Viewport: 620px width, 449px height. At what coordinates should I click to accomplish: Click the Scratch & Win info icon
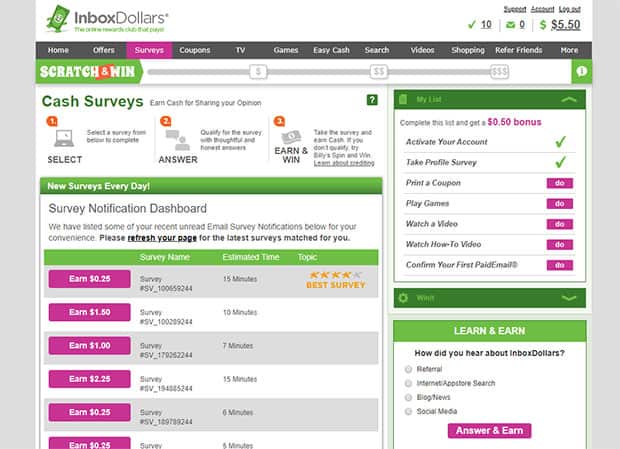(582, 71)
